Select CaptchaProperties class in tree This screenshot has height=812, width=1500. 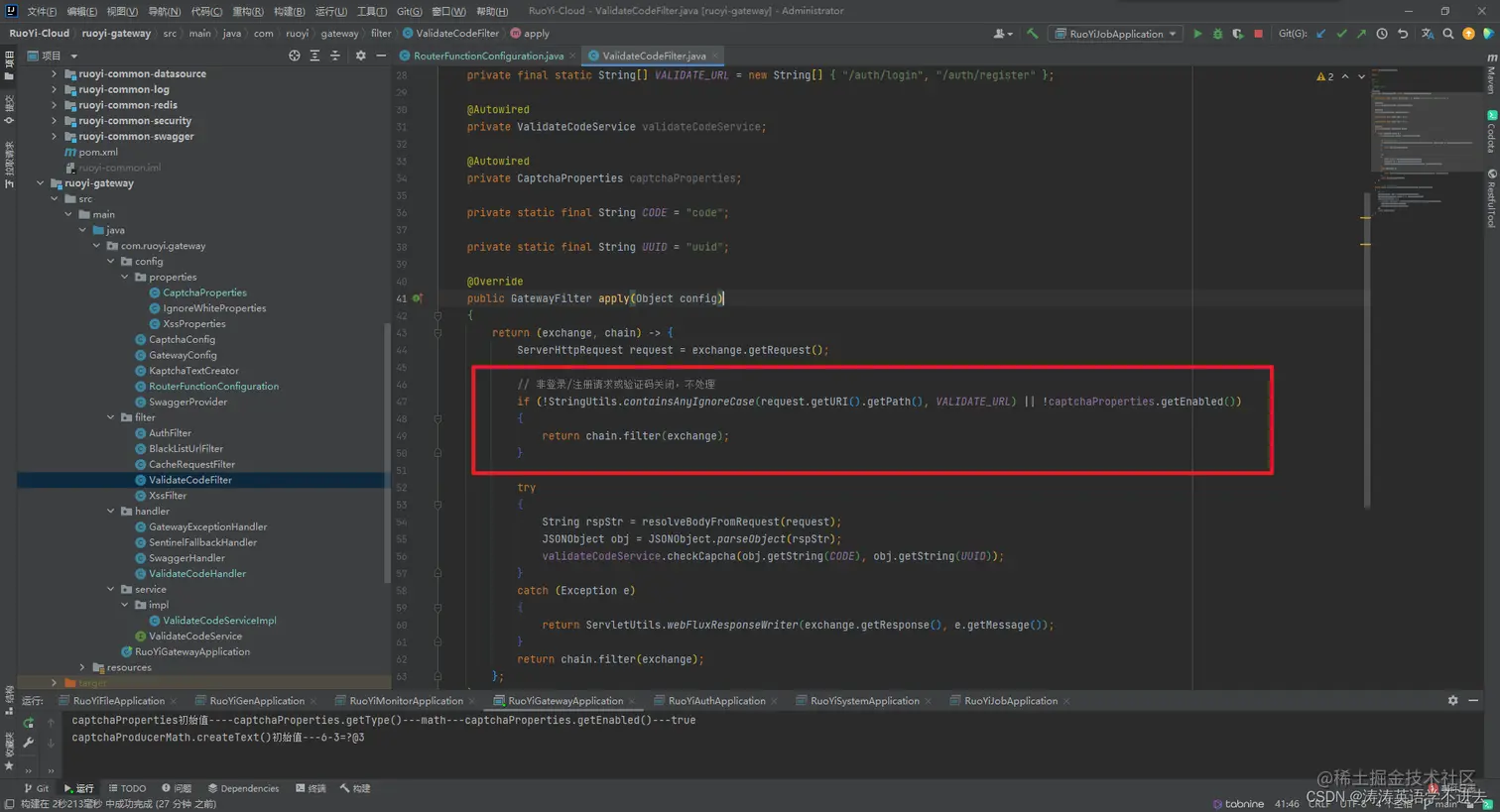[204, 292]
